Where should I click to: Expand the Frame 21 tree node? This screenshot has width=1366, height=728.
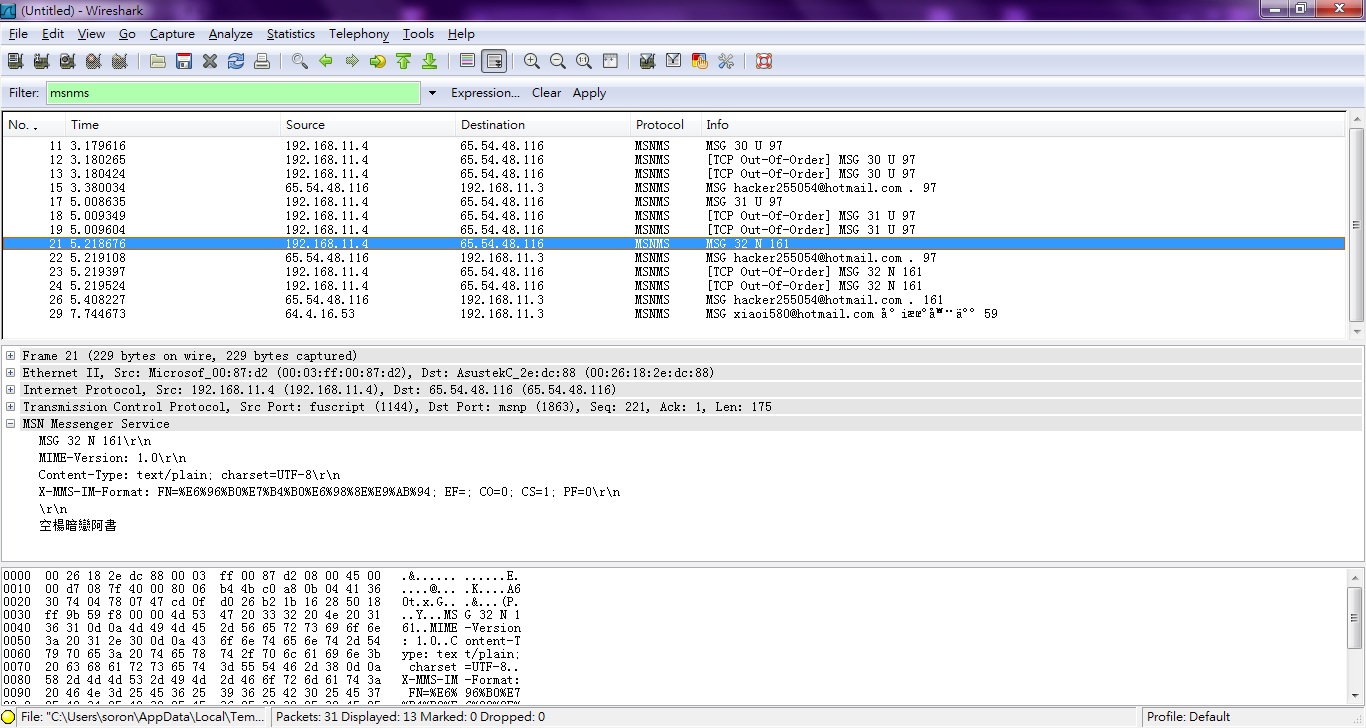(x=11, y=356)
